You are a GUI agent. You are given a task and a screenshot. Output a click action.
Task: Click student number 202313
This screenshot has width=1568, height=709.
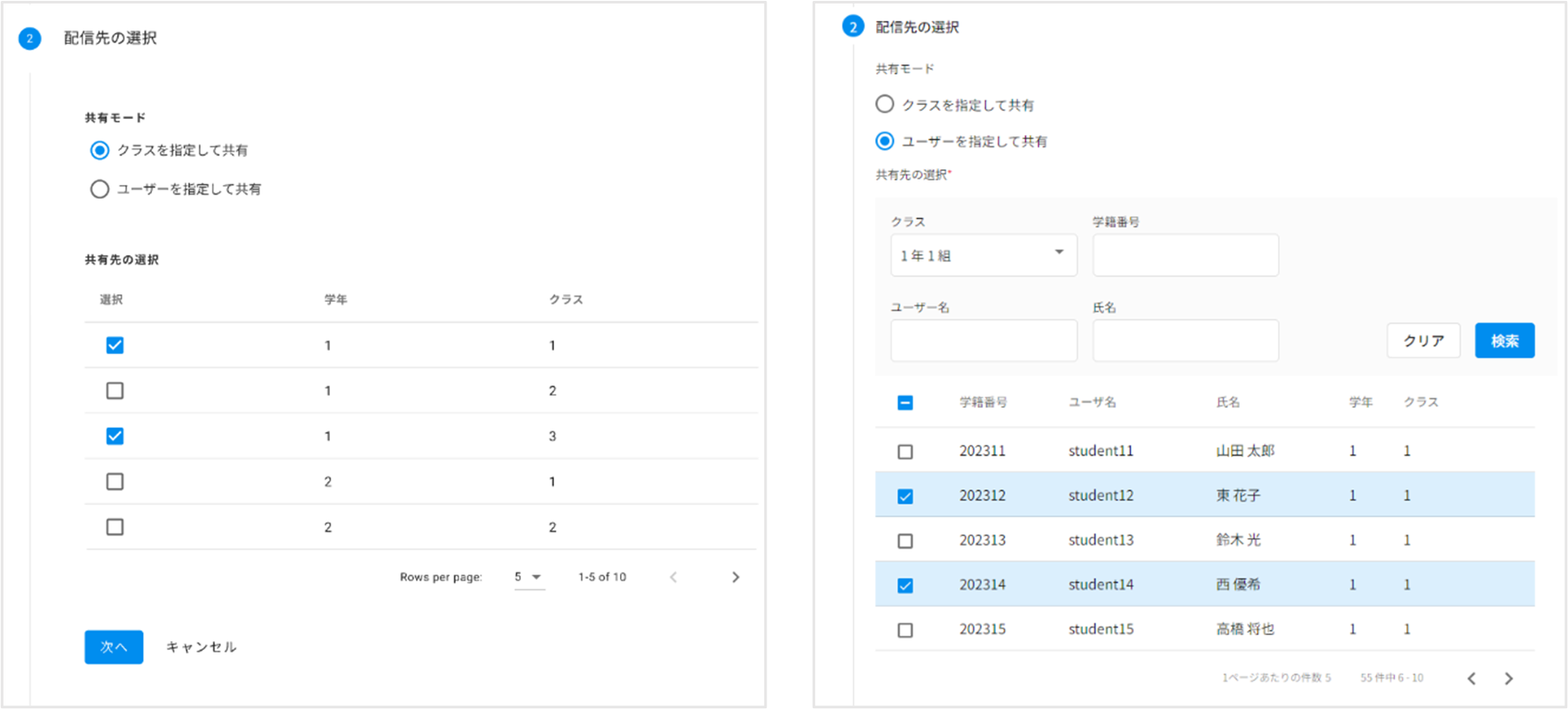click(982, 540)
